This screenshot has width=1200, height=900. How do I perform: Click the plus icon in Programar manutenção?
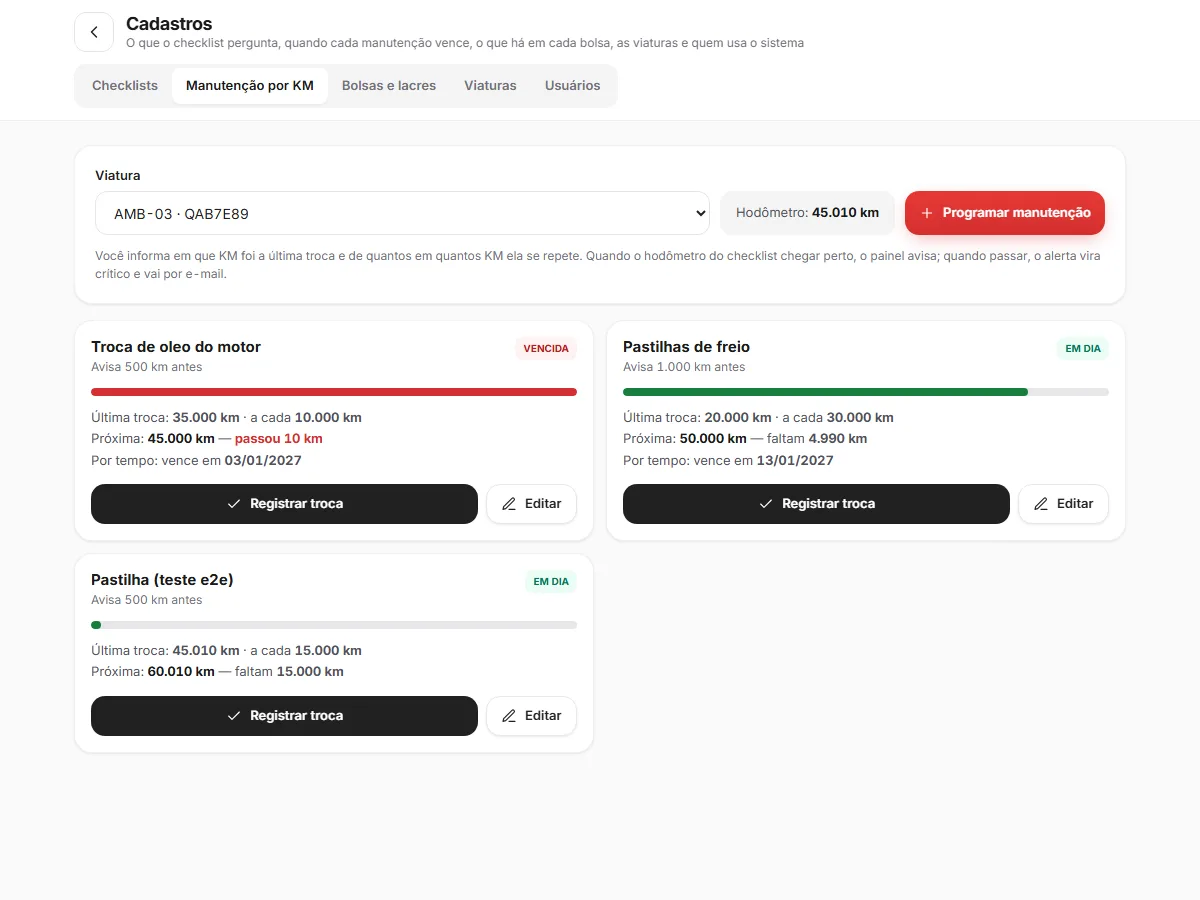[x=927, y=213]
